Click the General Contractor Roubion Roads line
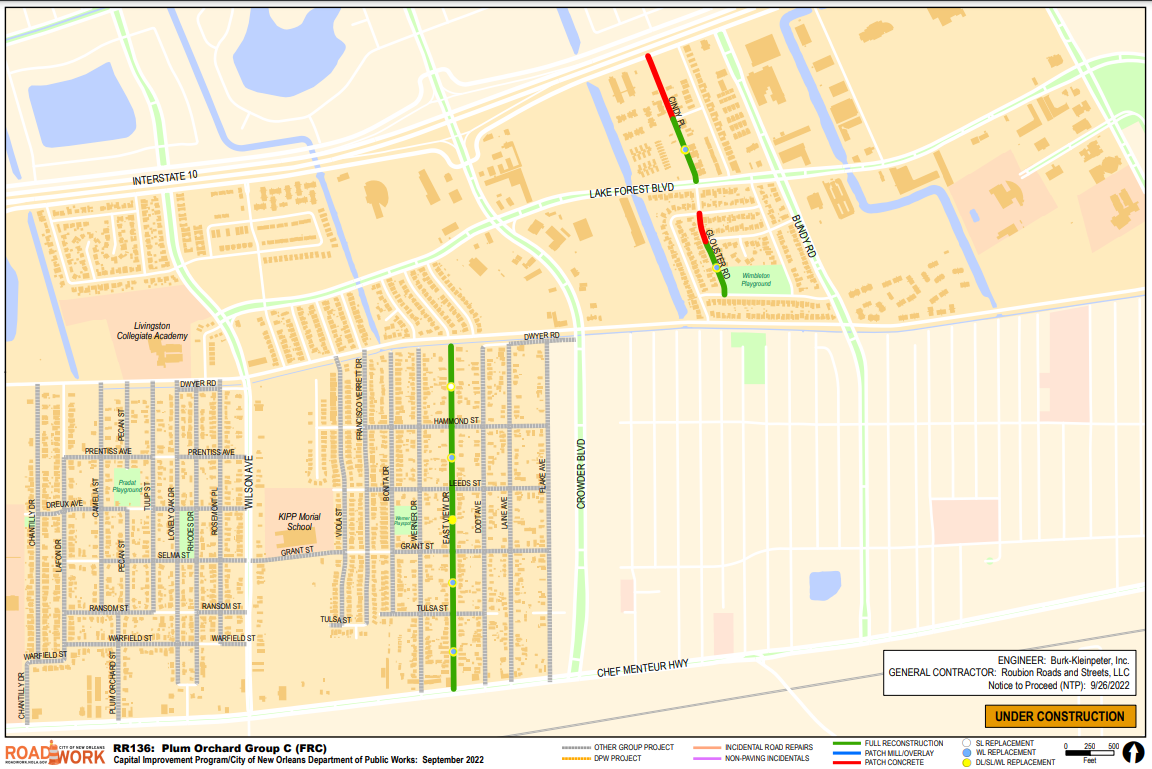1152x769 pixels. click(1009, 672)
